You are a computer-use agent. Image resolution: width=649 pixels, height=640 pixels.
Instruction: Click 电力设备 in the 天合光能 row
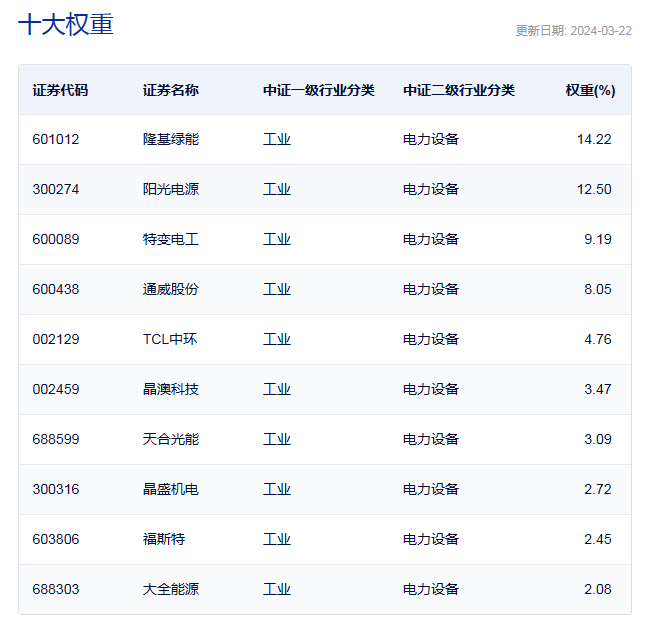pyautogui.click(x=431, y=439)
